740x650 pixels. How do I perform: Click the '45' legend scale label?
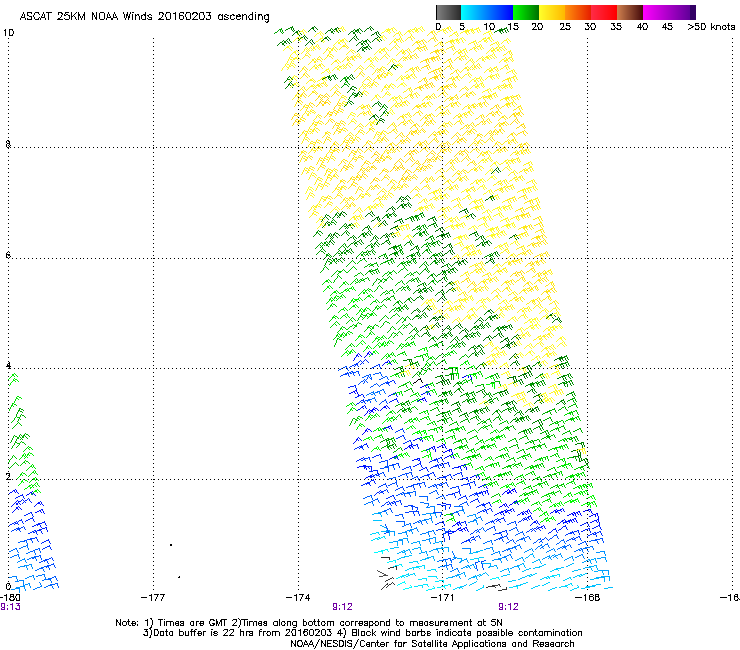tap(667, 27)
